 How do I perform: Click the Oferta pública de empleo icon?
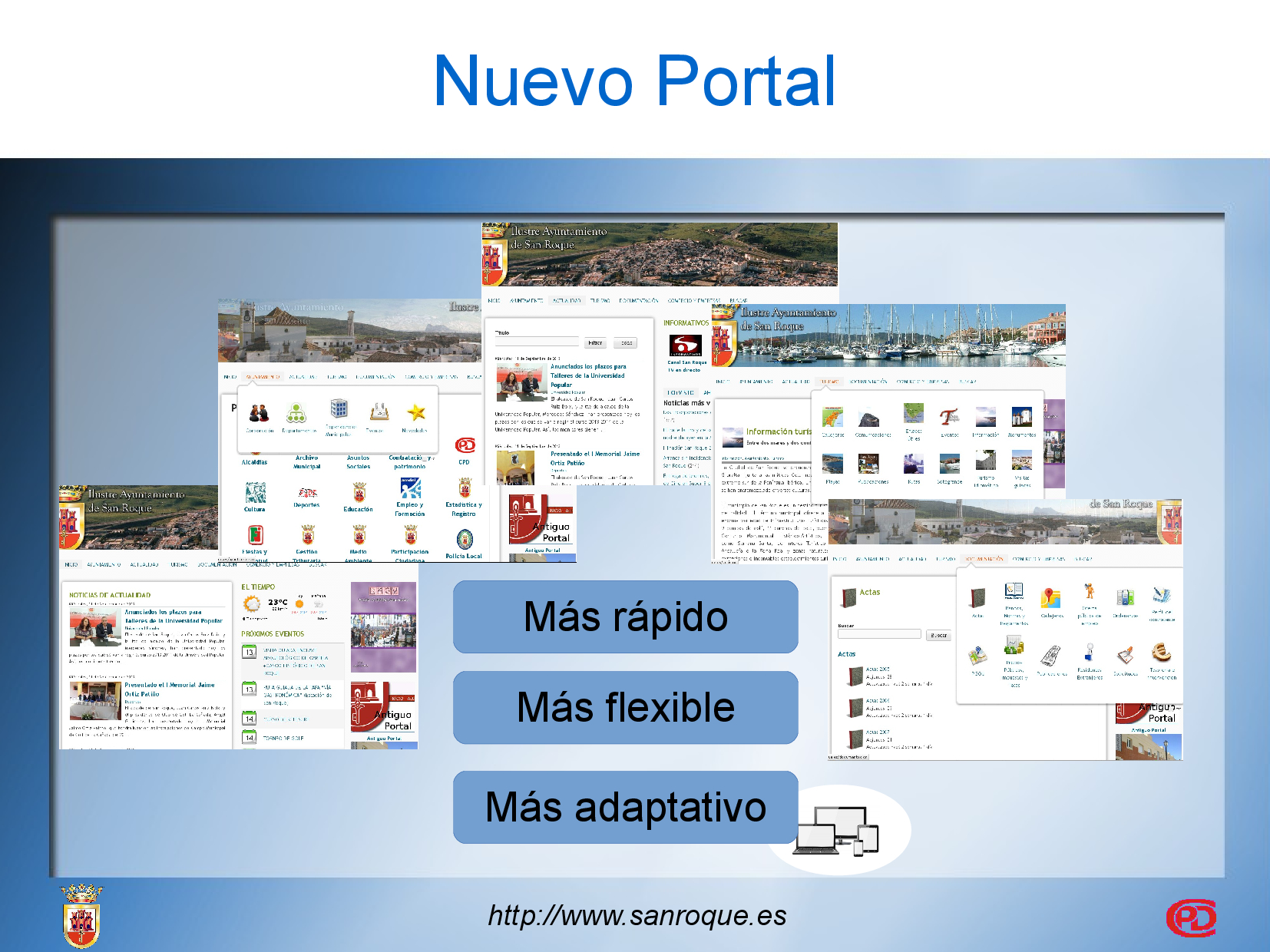click(1089, 591)
